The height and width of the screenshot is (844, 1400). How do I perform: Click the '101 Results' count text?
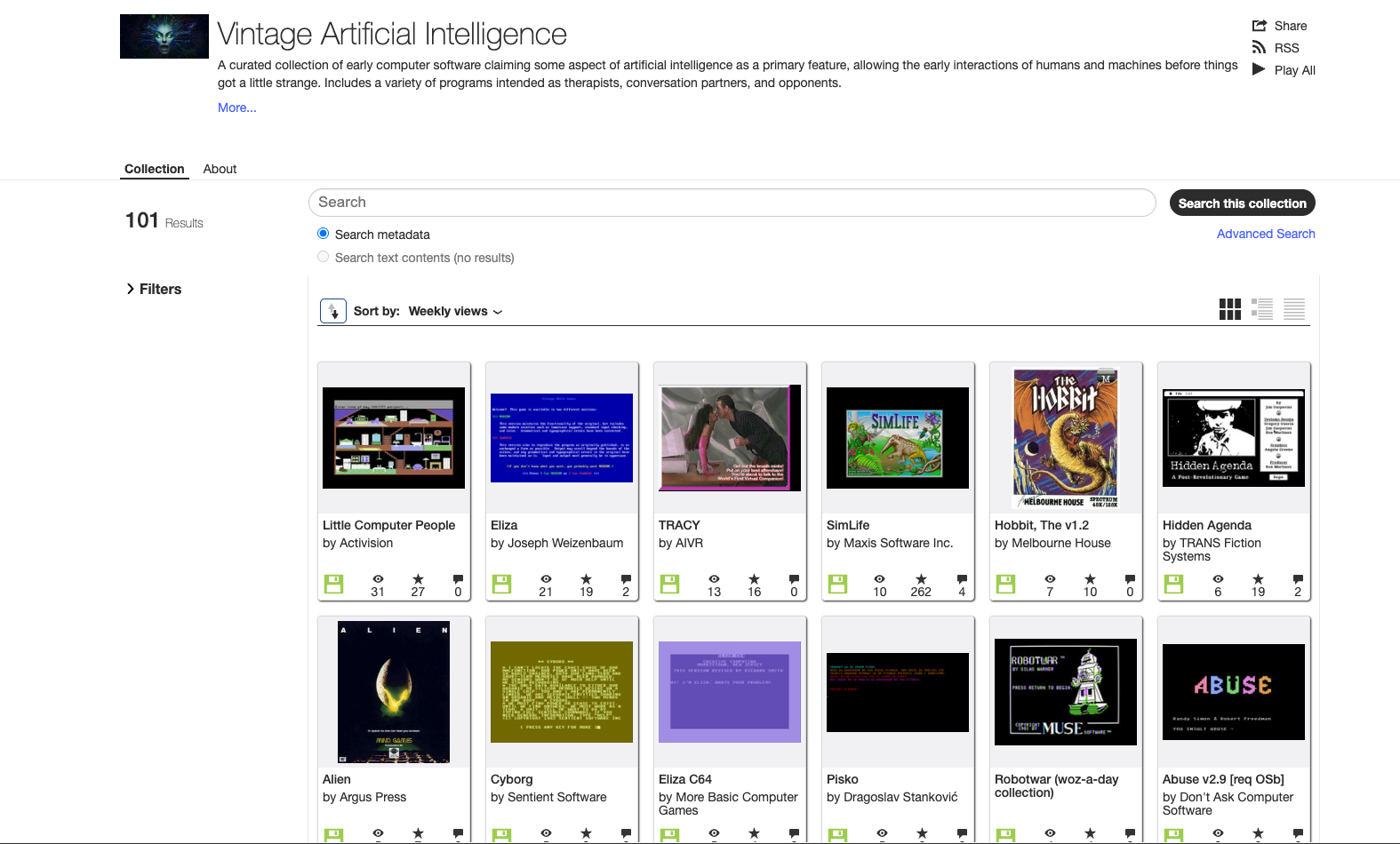(x=164, y=220)
